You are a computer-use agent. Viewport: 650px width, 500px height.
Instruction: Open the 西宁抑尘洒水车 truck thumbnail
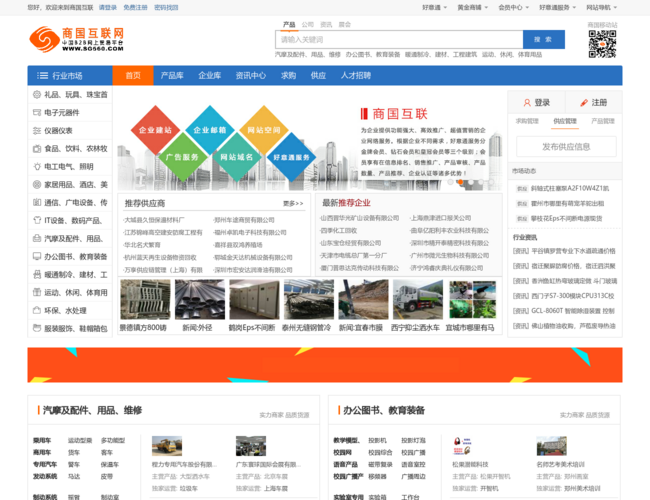click(418, 300)
